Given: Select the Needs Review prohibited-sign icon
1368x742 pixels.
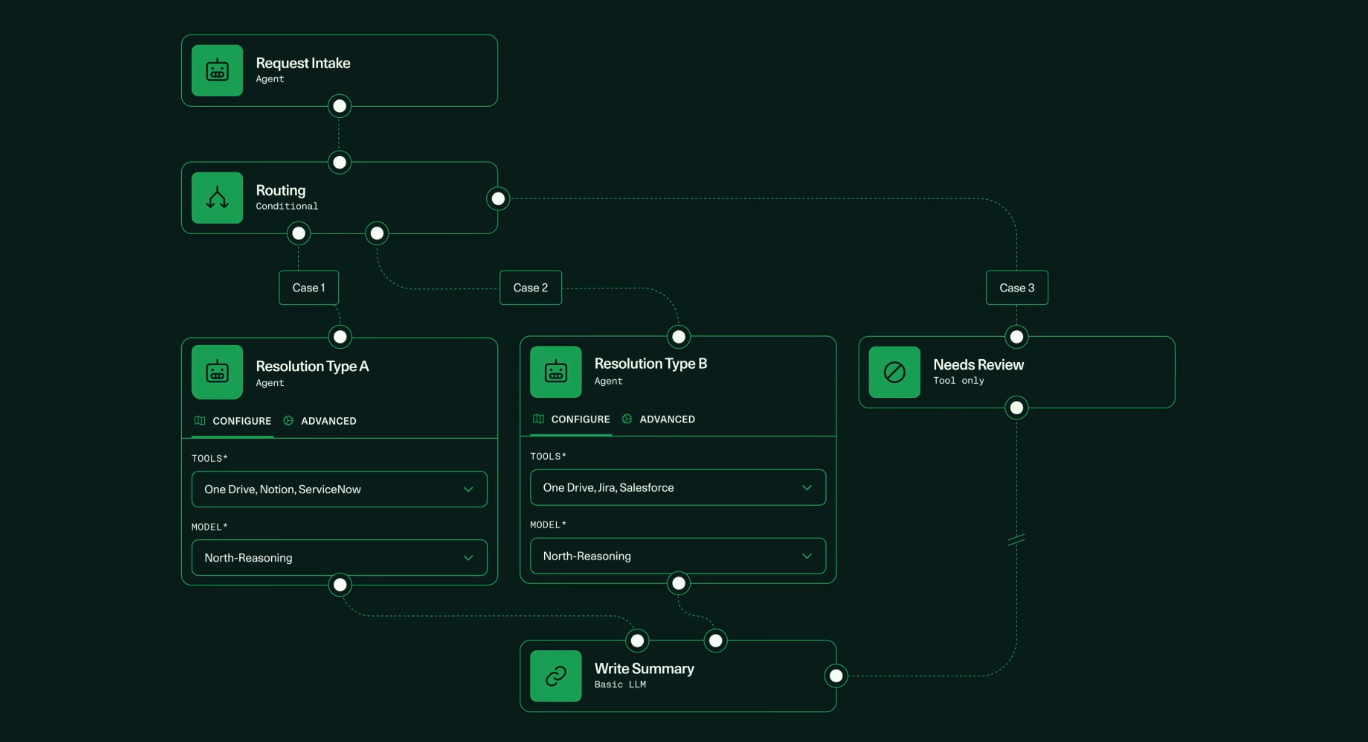Looking at the screenshot, I should [894, 372].
